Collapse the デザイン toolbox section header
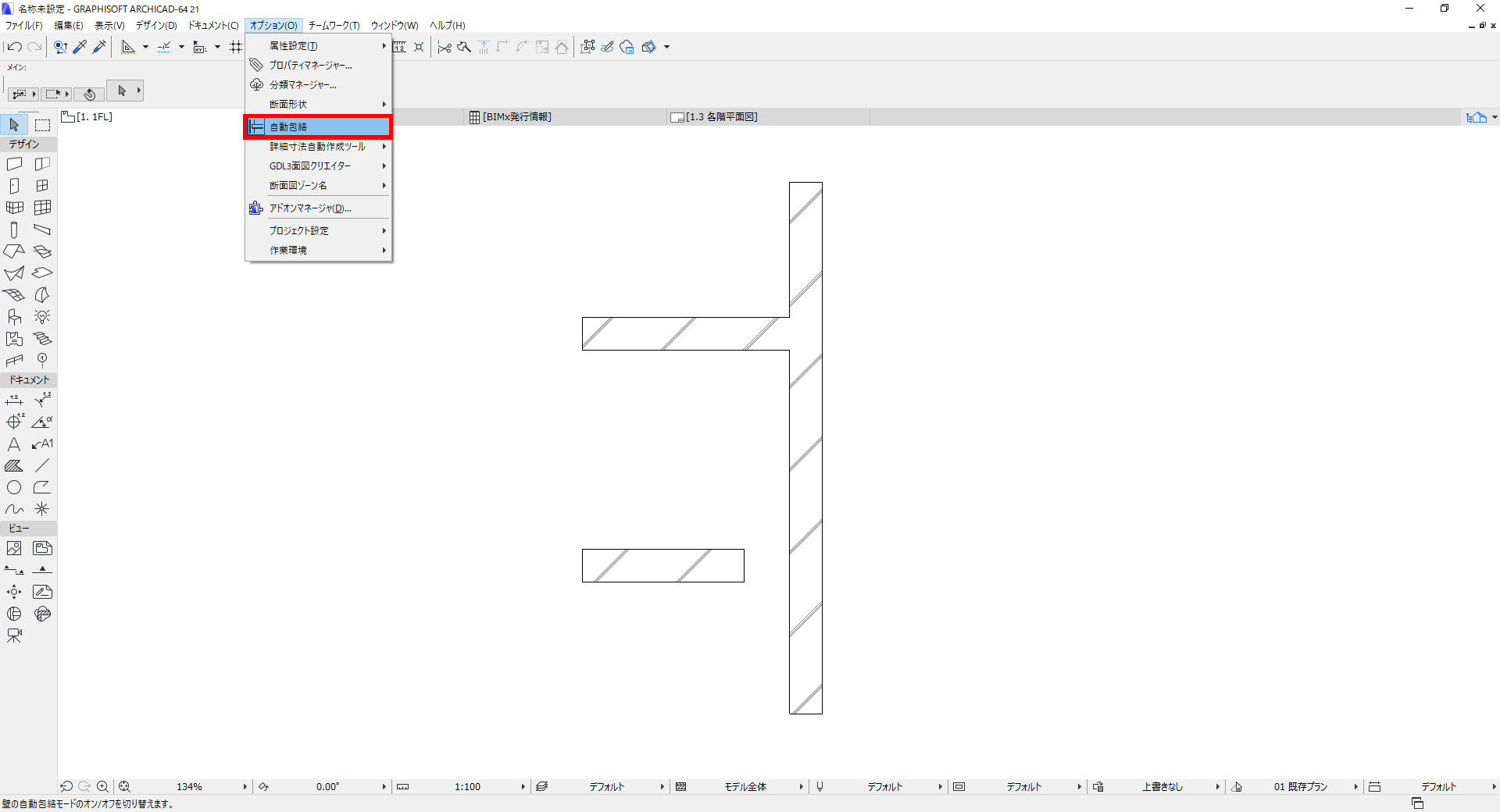The width and height of the screenshot is (1500, 812). coord(29,144)
